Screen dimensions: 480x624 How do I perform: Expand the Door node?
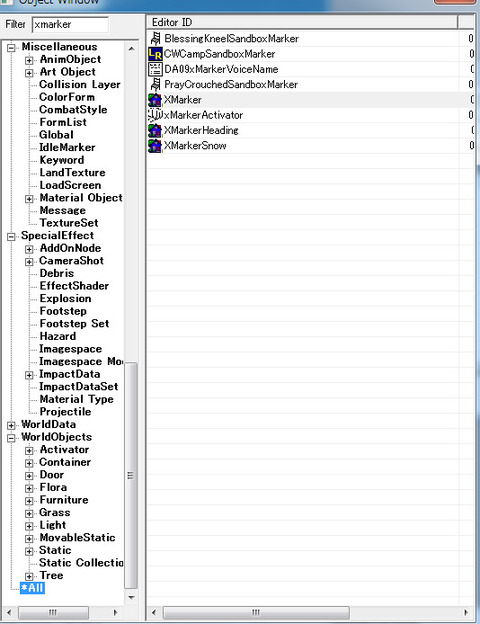[29, 476]
